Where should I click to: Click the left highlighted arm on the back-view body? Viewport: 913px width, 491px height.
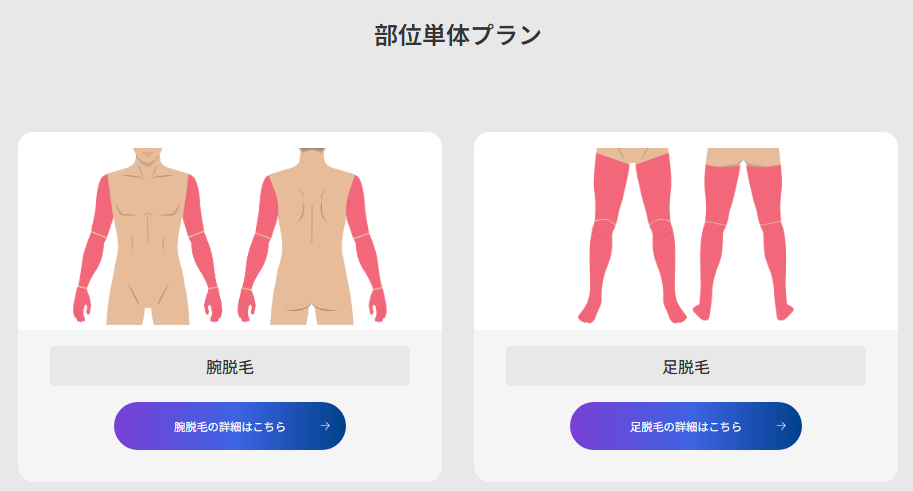pyautogui.click(x=257, y=245)
